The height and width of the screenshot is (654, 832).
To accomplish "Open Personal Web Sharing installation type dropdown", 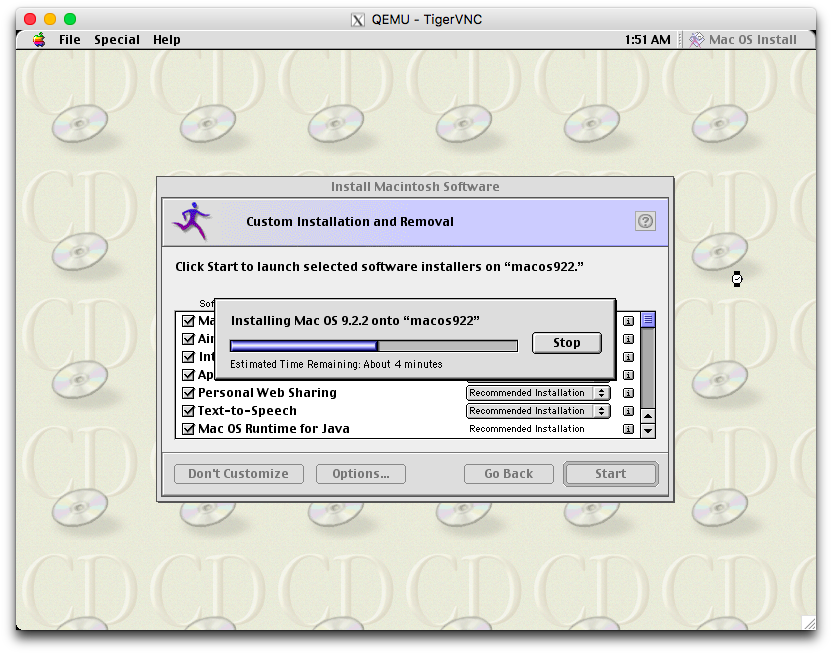I will (538, 393).
